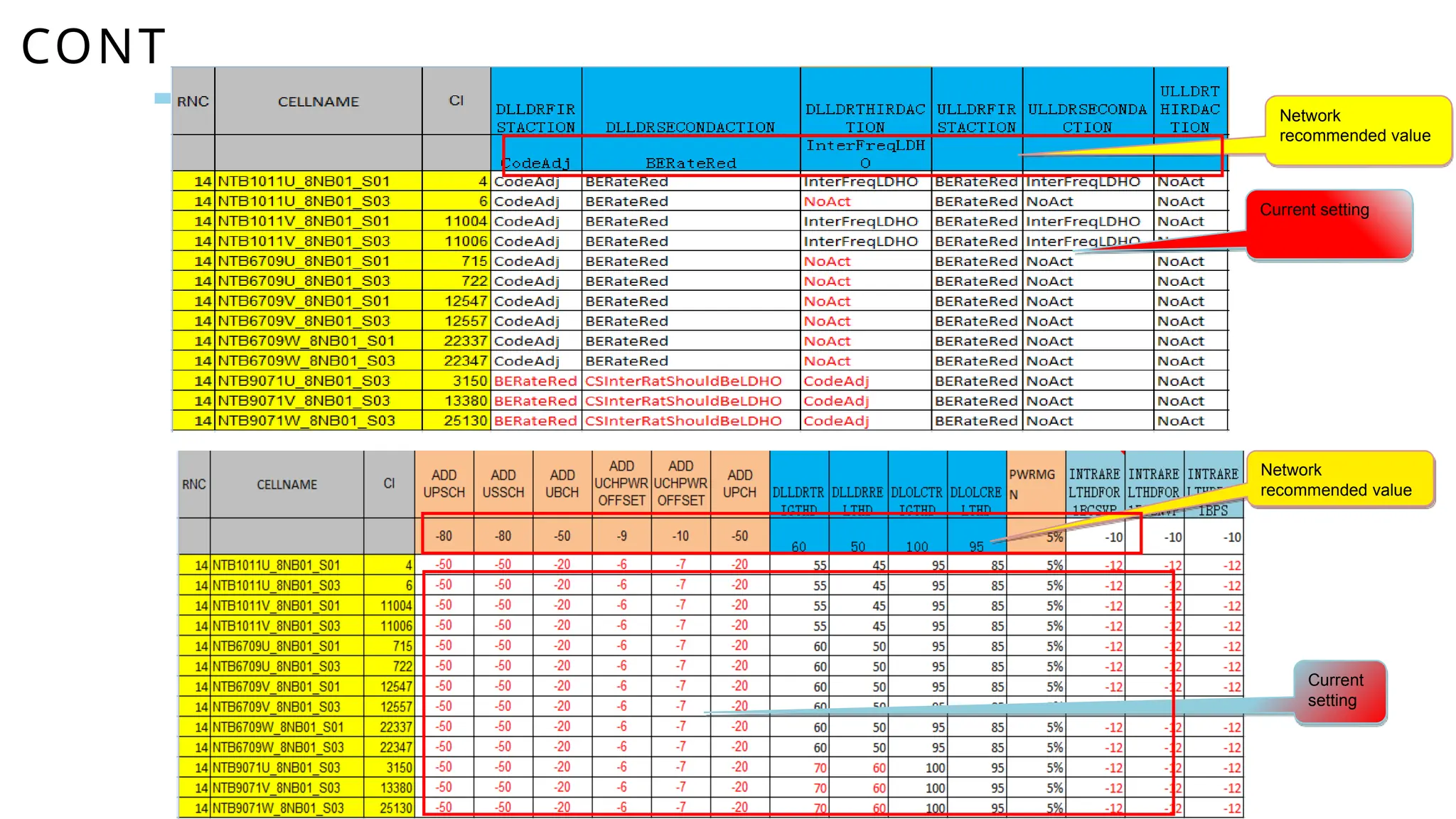1456x819 pixels.
Task: Click CI value 12547 in upper table
Action: click(x=466, y=301)
